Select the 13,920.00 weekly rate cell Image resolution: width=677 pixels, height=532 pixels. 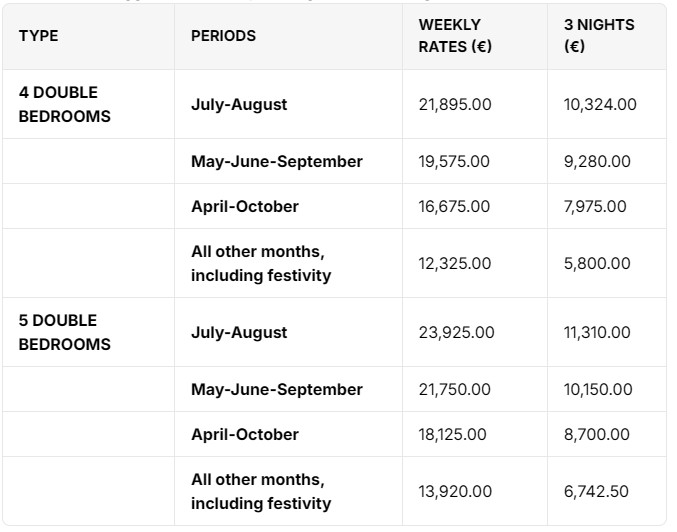pos(455,491)
